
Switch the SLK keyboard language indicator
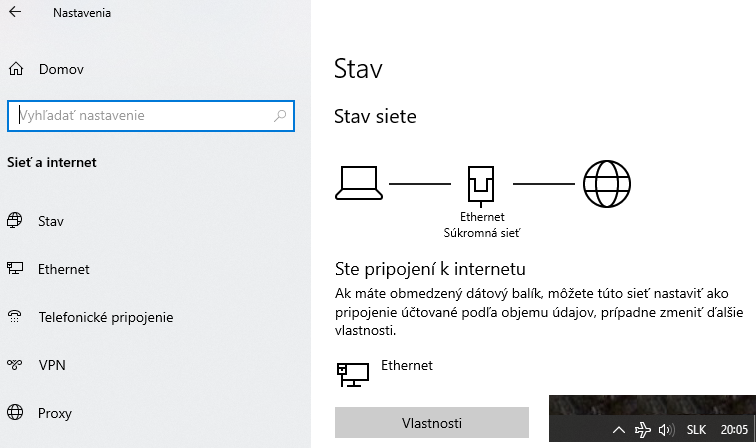pyautogui.click(x=696, y=430)
